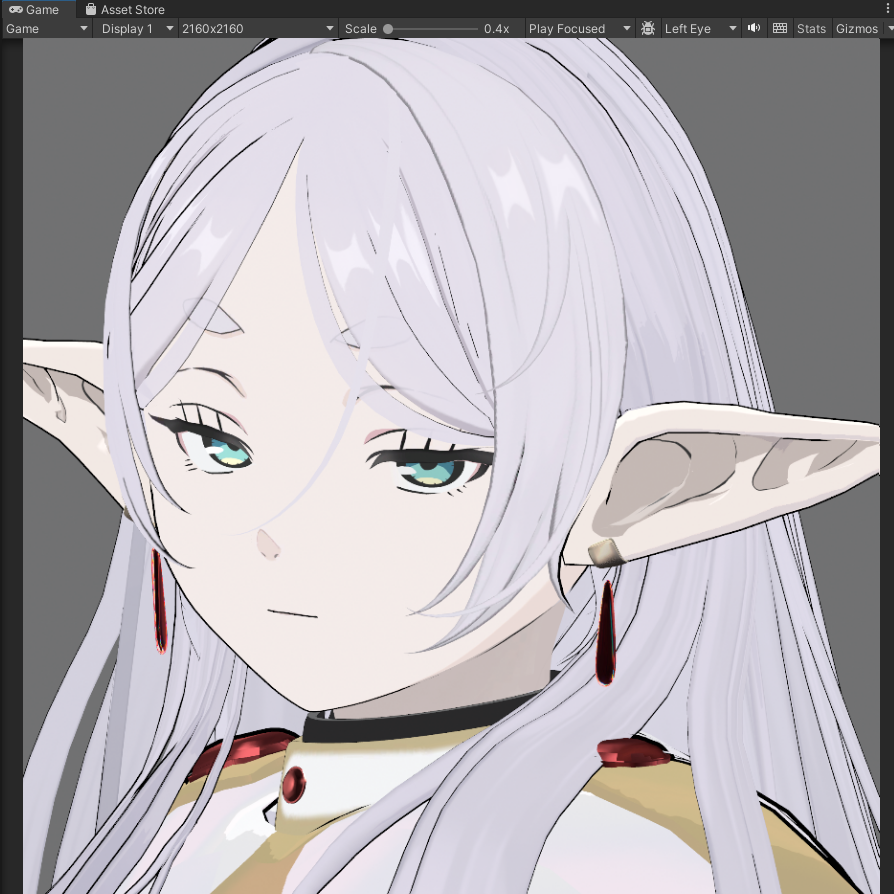Click the Scale slider handle
The width and height of the screenshot is (894, 894).
(x=388, y=29)
